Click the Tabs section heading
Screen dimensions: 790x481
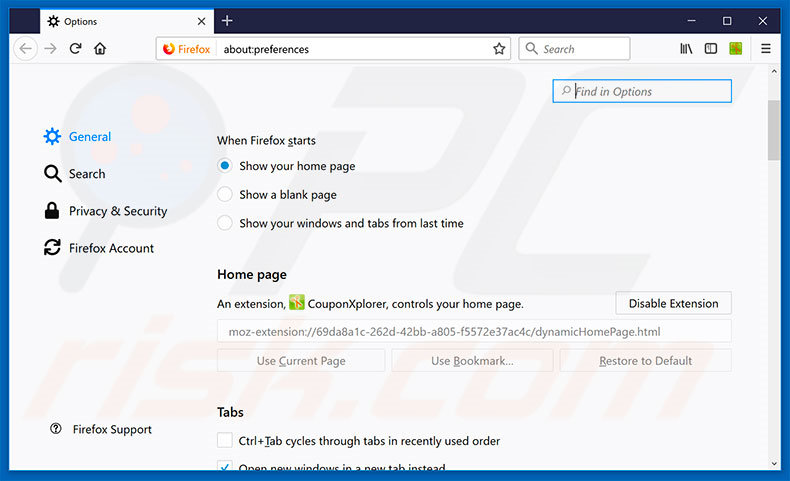[230, 413]
